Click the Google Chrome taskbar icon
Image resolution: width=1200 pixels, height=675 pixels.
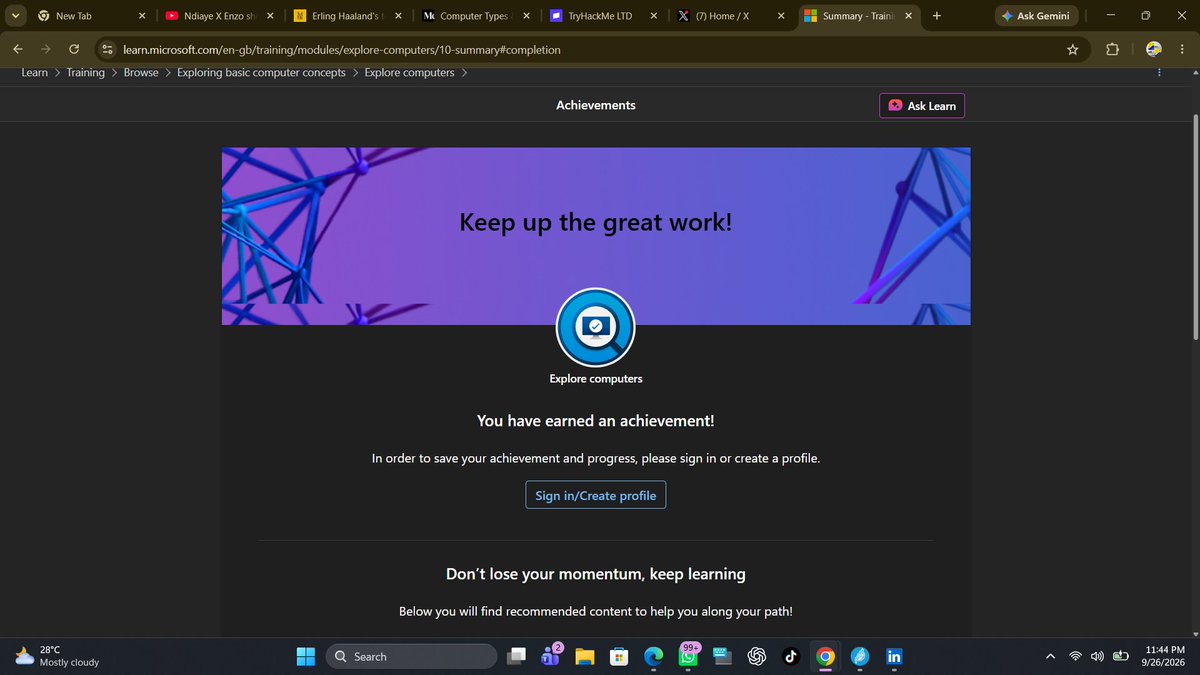tap(825, 656)
